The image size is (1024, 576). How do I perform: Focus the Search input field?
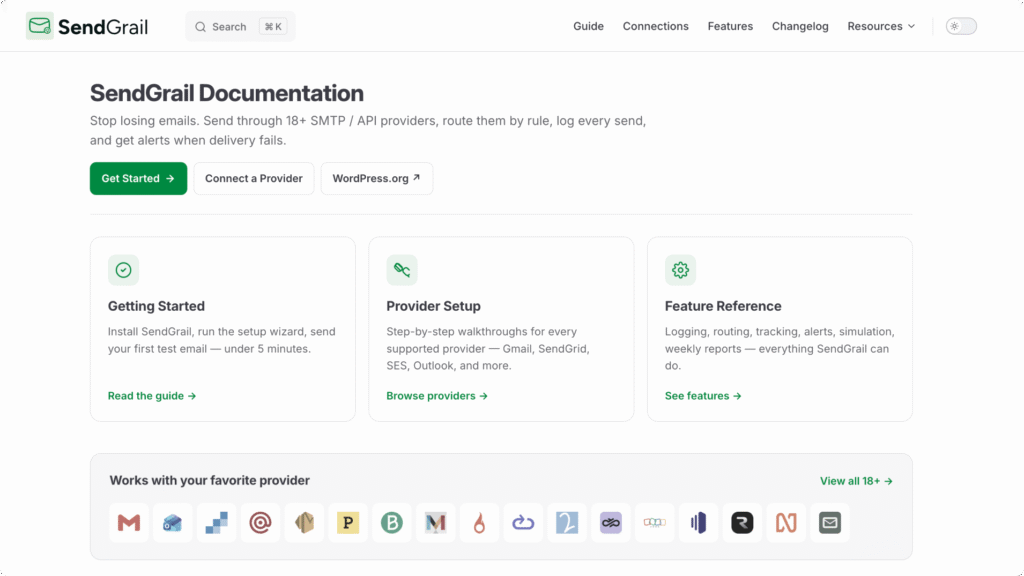(240, 27)
